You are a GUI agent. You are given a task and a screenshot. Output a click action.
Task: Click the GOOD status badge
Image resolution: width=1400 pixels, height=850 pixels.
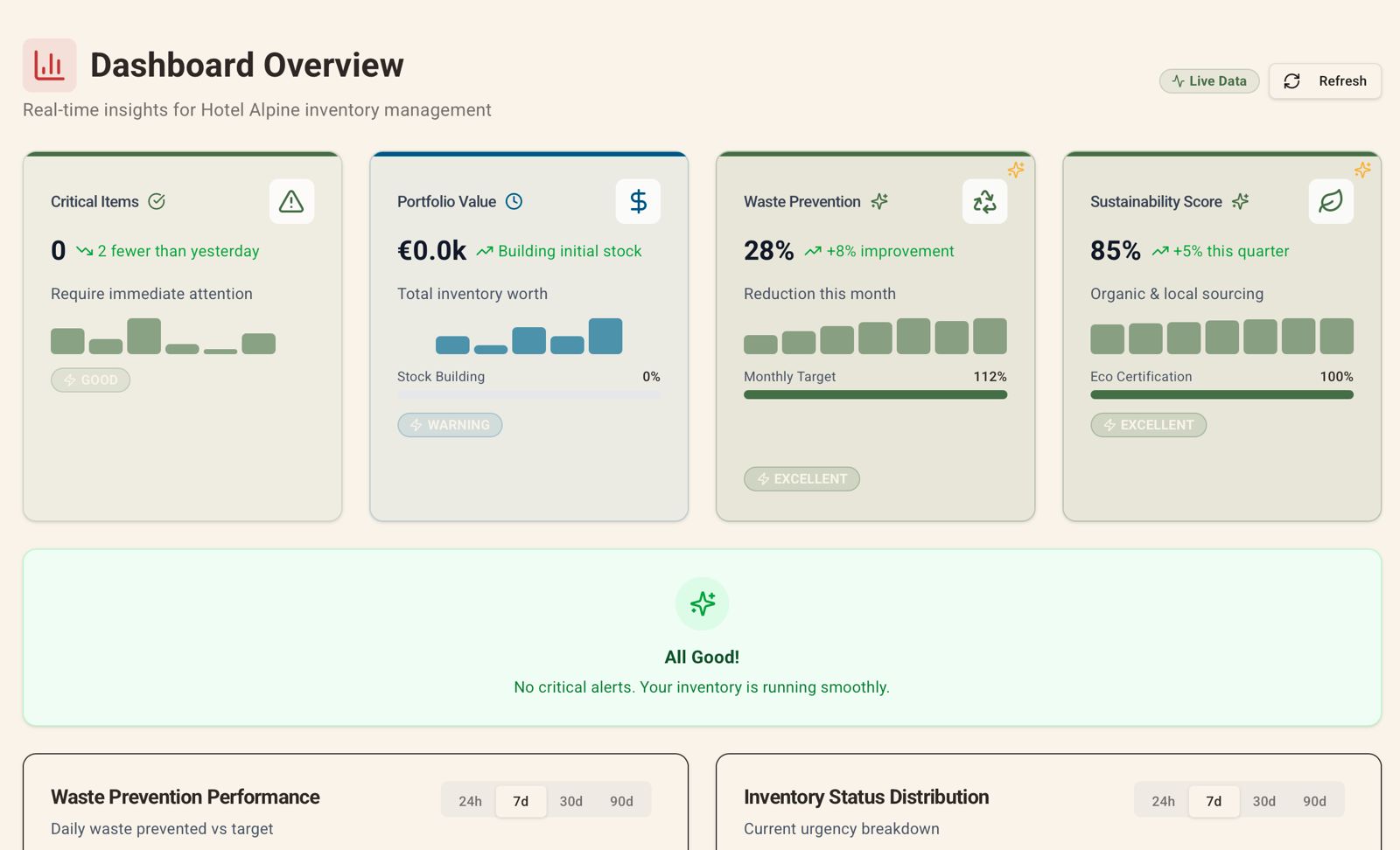[x=90, y=380]
